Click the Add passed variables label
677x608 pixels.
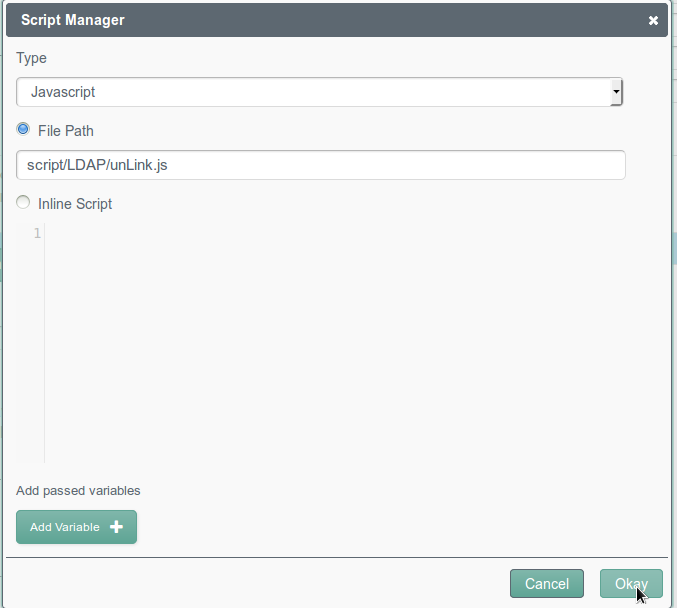(78, 491)
